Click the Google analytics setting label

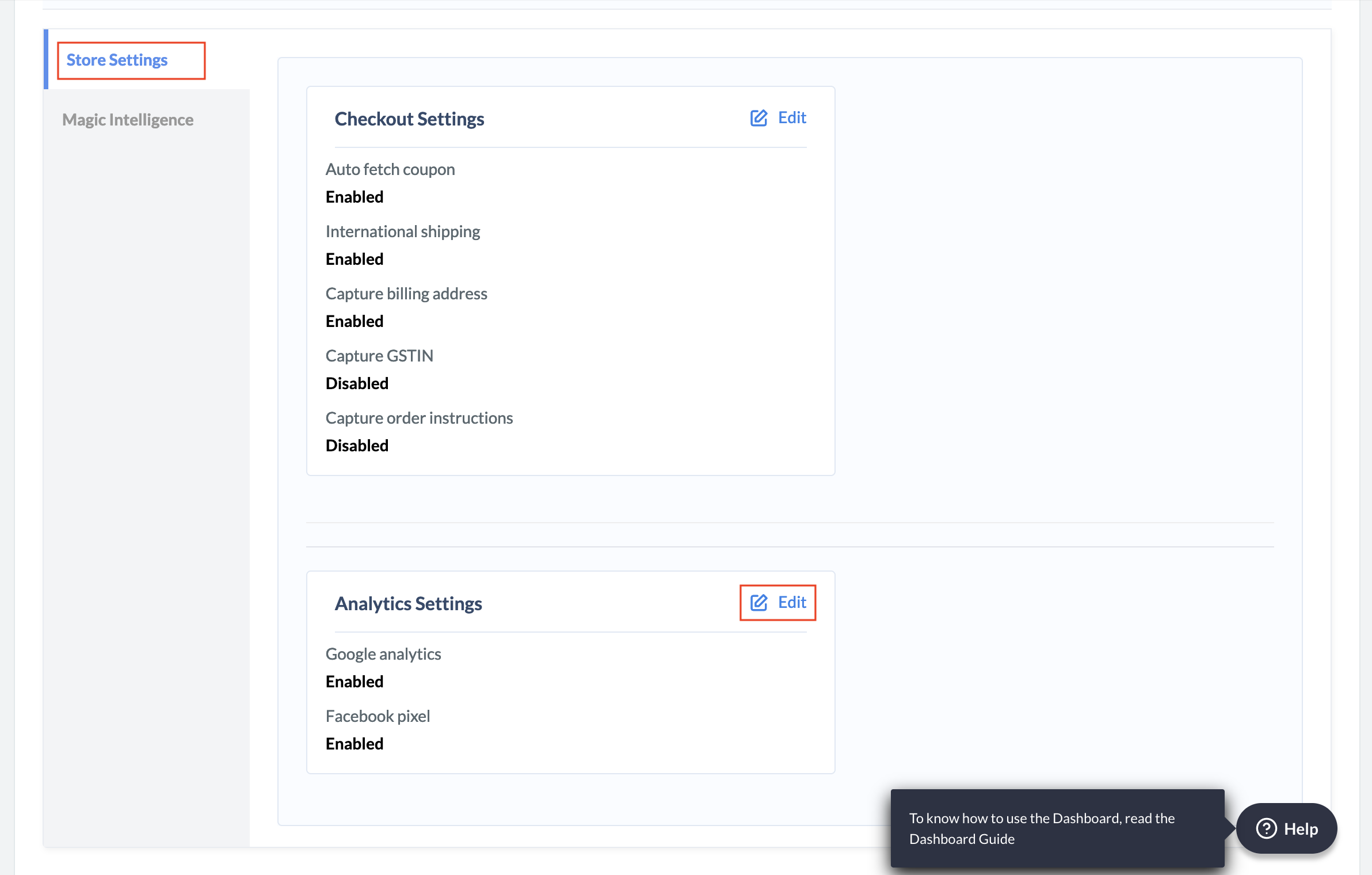[383, 653]
